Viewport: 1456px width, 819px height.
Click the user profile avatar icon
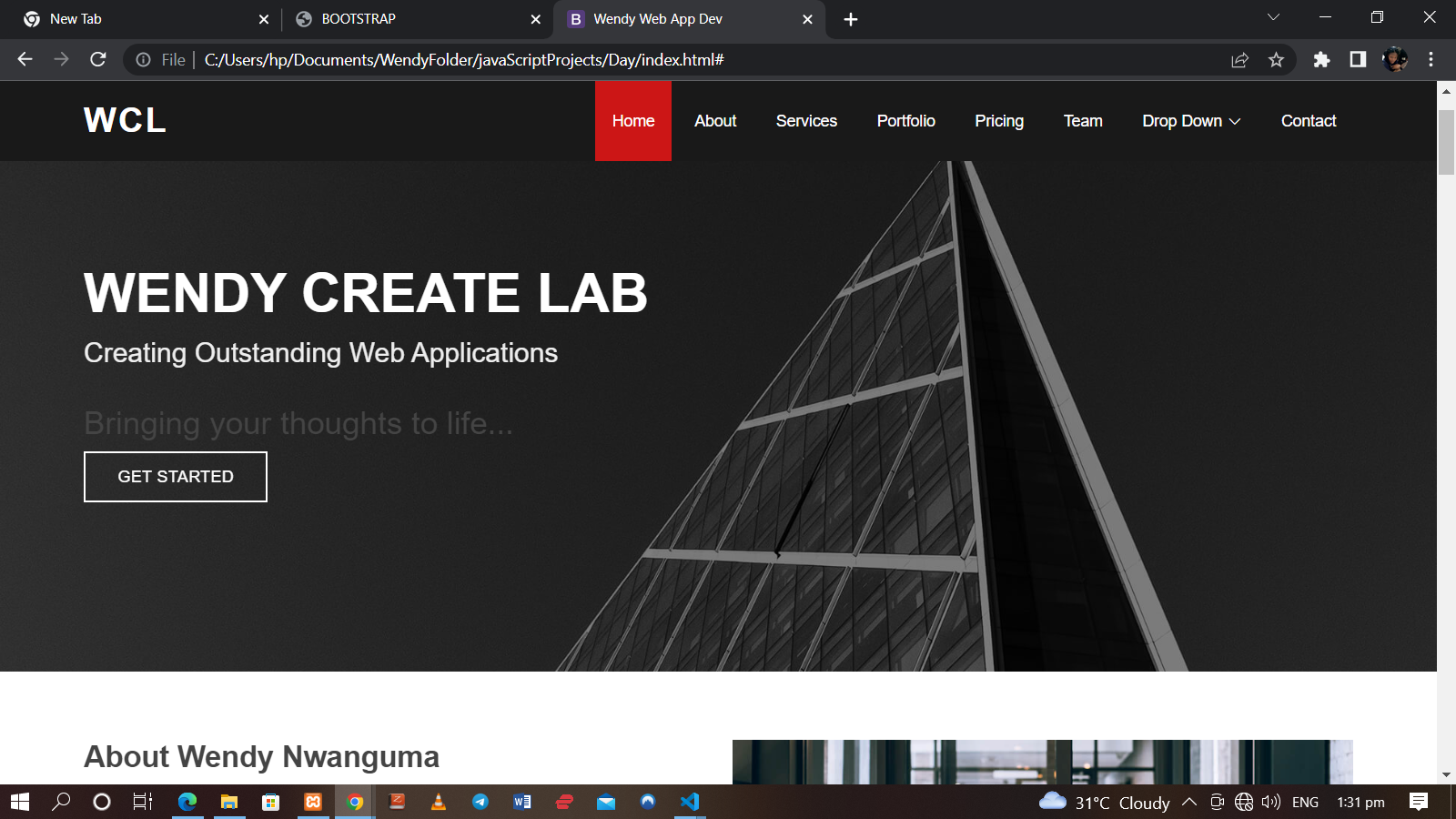pos(1394,60)
